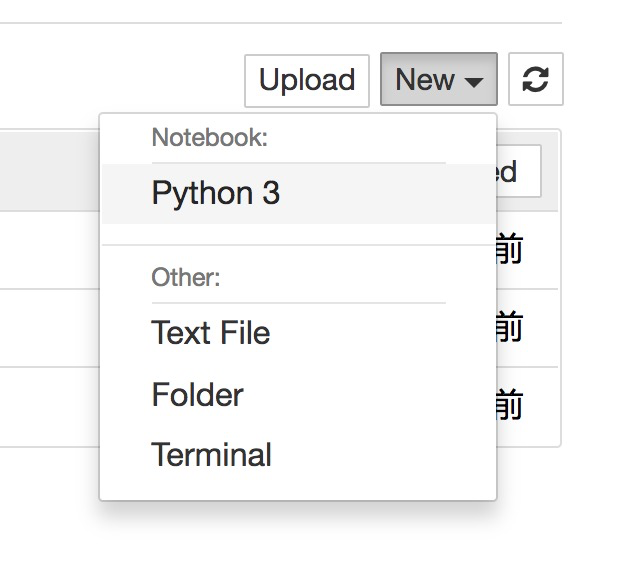The image size is (638, 588).
Task: Click the third row's modified timestamp
Action: [509, 406]
